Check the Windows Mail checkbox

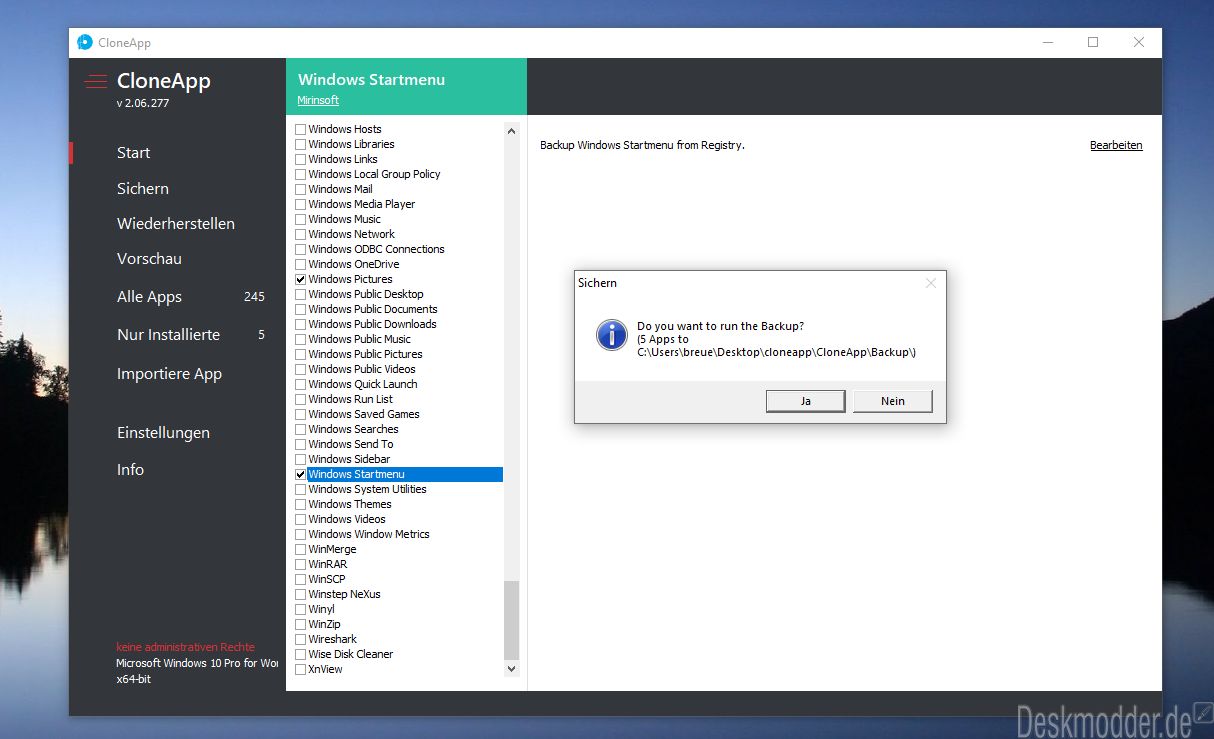pyautogui.click(x=300, y=189)
